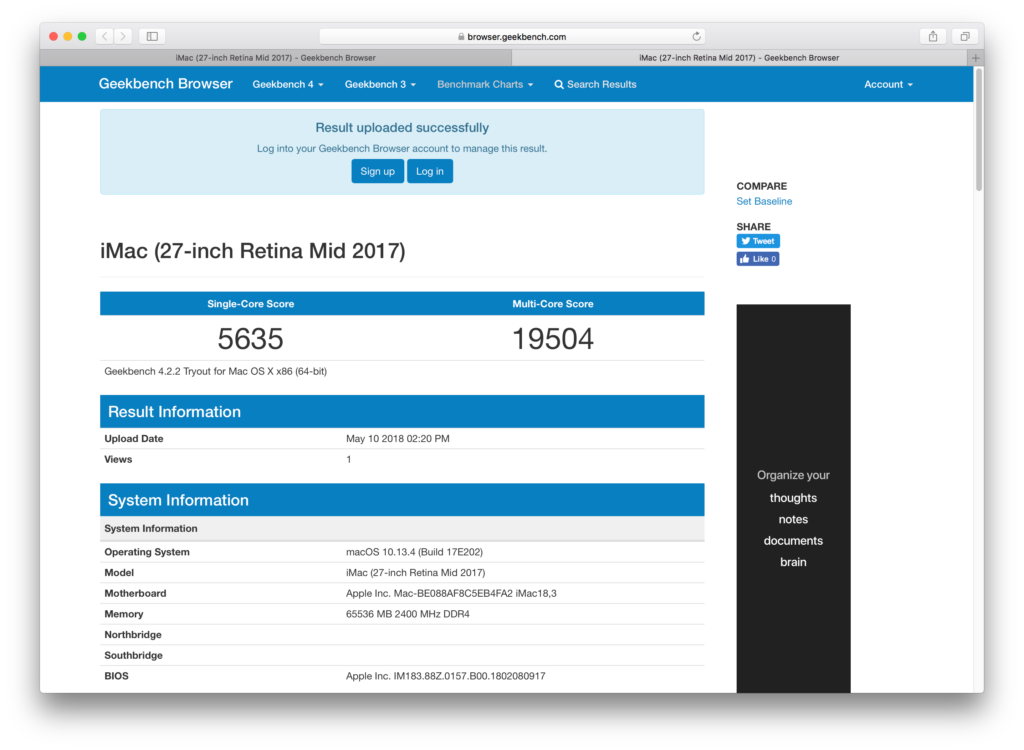Click the Safari forward arrow
This screenshot has height=750, width=1024.
123,37
